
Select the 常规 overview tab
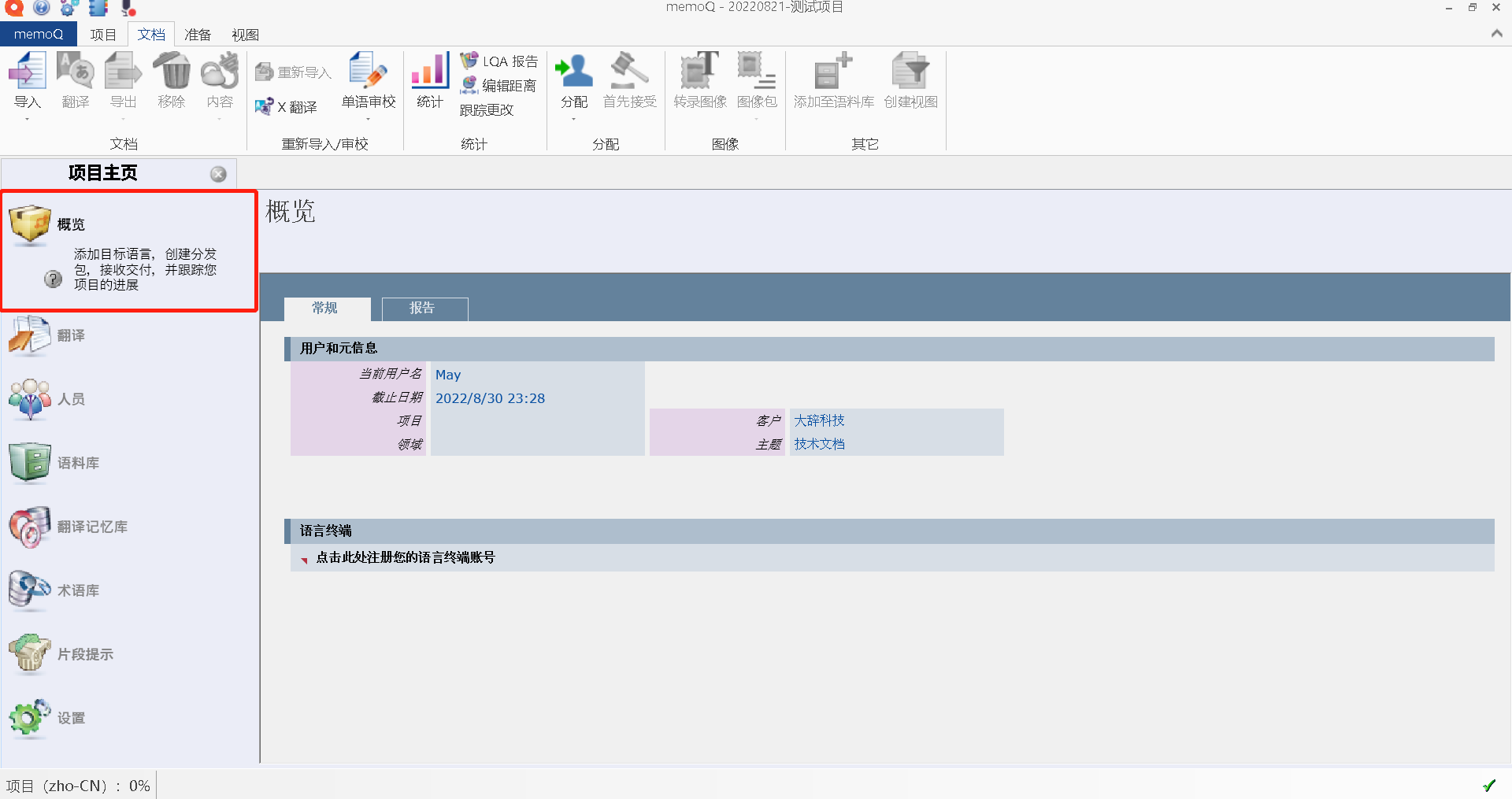pyautogui.click(x=326, y=309)
